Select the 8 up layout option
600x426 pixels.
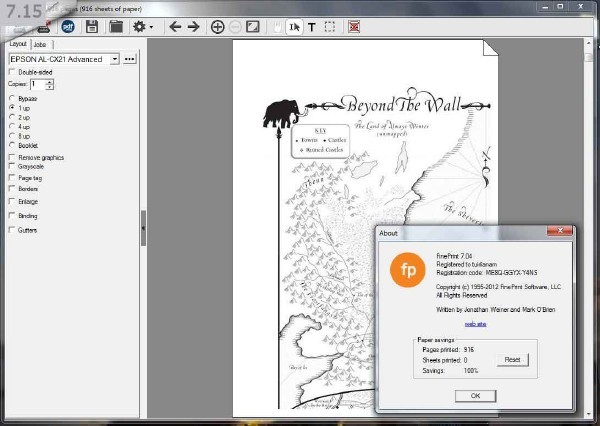tap(13, 136)
